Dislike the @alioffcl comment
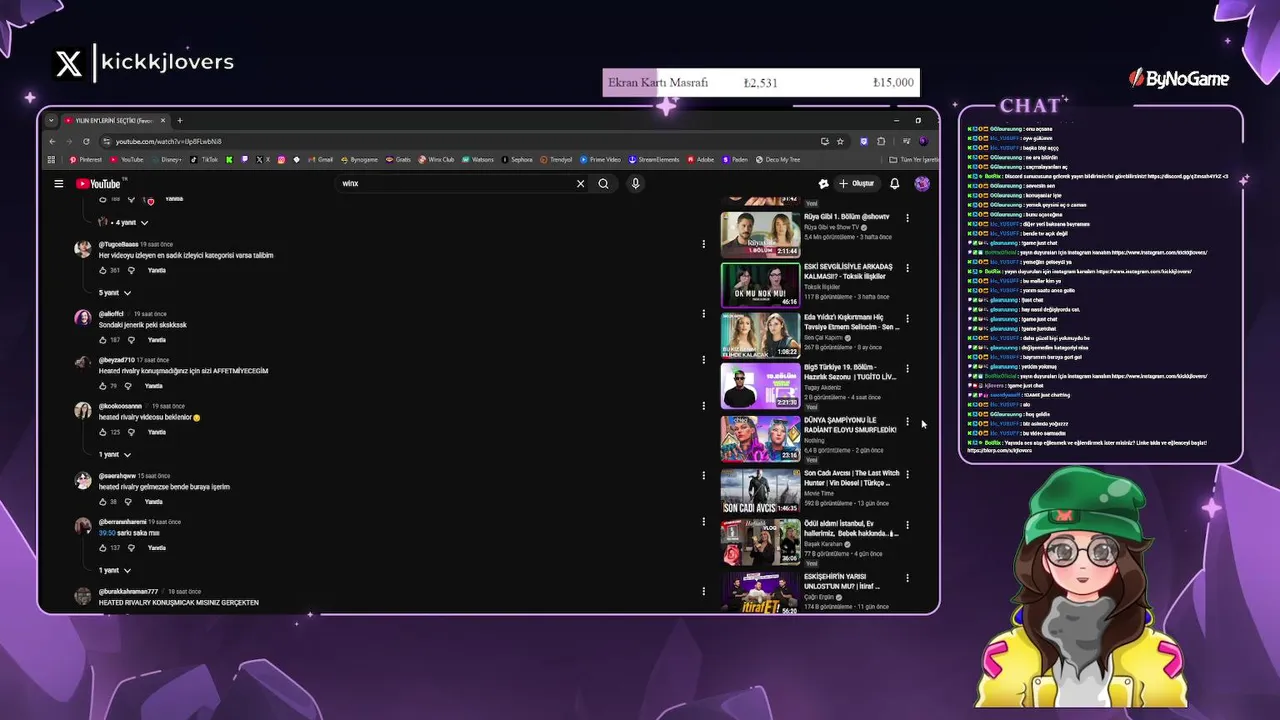Image resolution: width=1280 pixels, height=720 pixels. [129, 340]
